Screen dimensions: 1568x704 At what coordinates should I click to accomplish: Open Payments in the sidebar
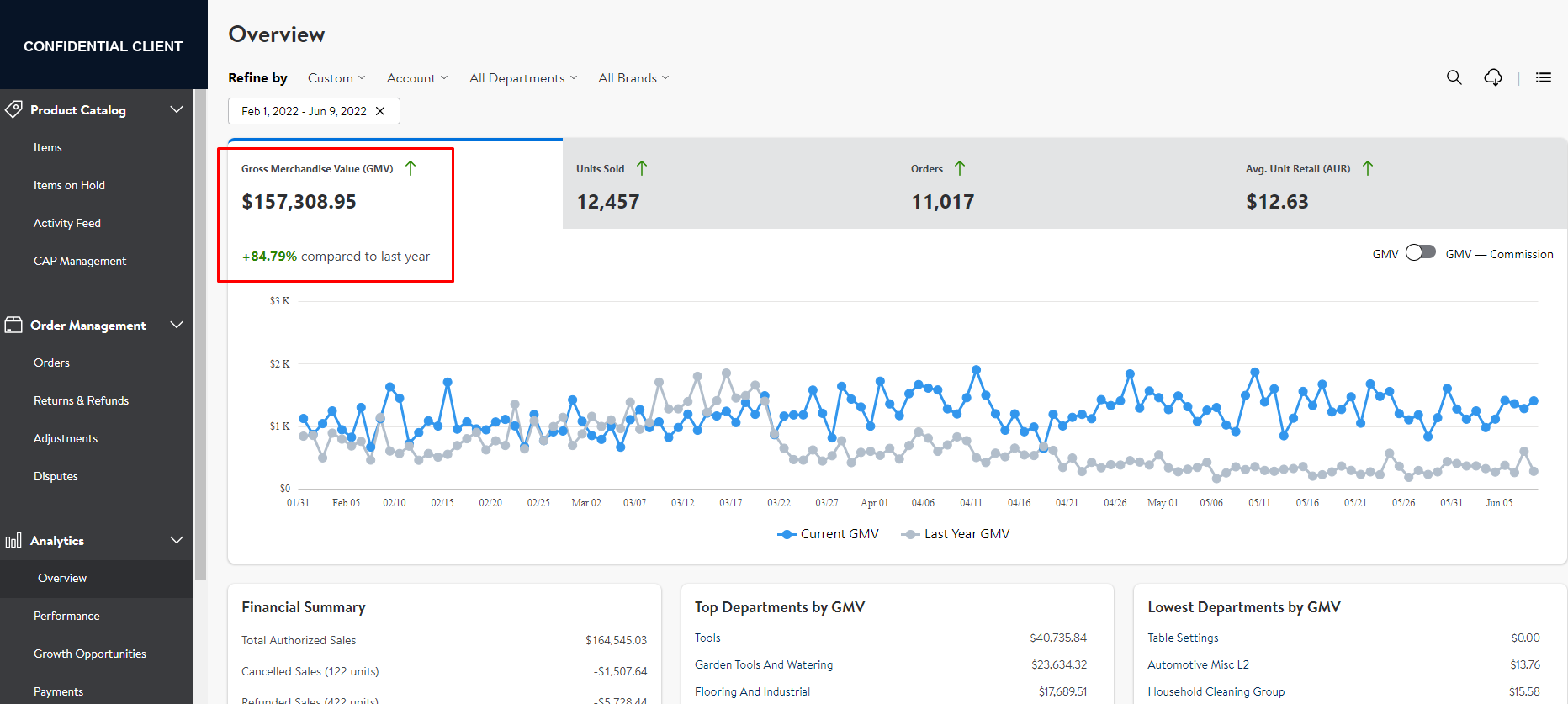[58, 691]
